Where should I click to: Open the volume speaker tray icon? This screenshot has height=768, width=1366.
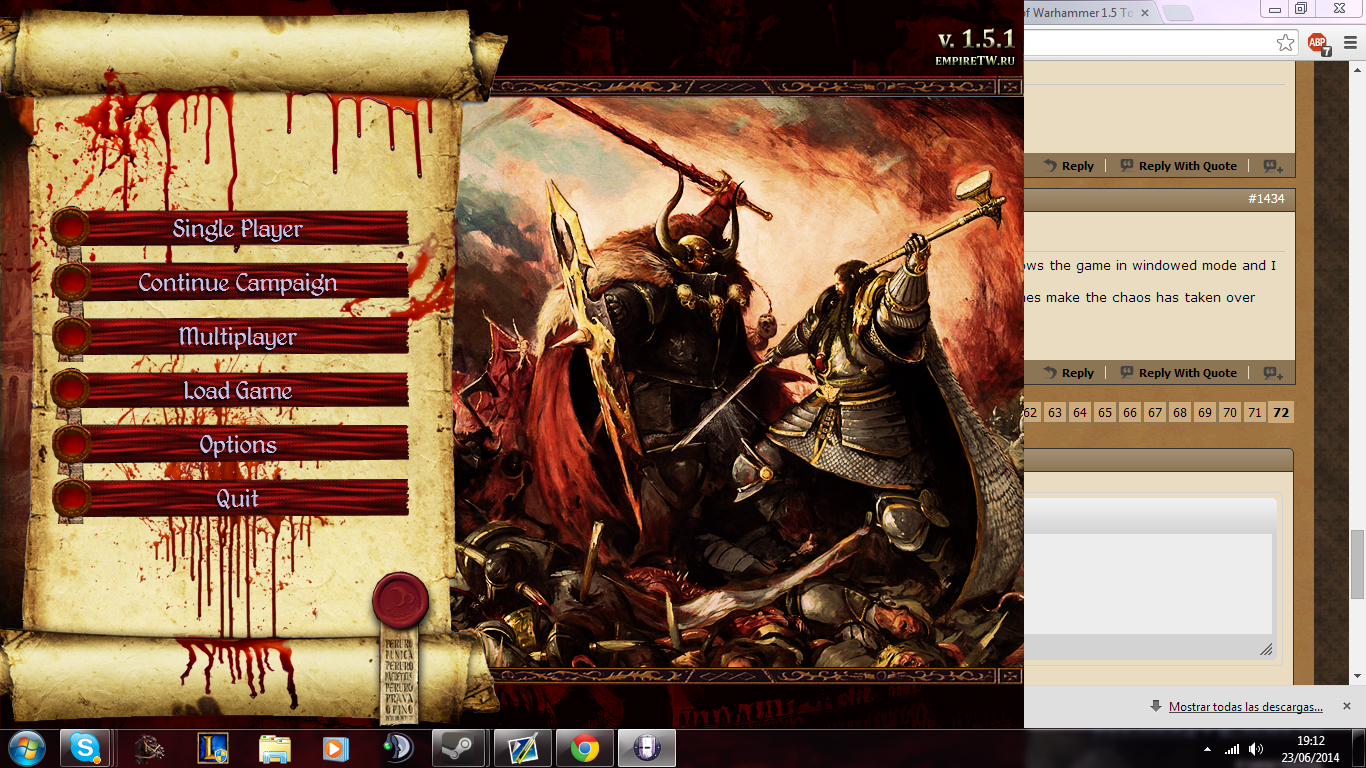pos(1256,749)
